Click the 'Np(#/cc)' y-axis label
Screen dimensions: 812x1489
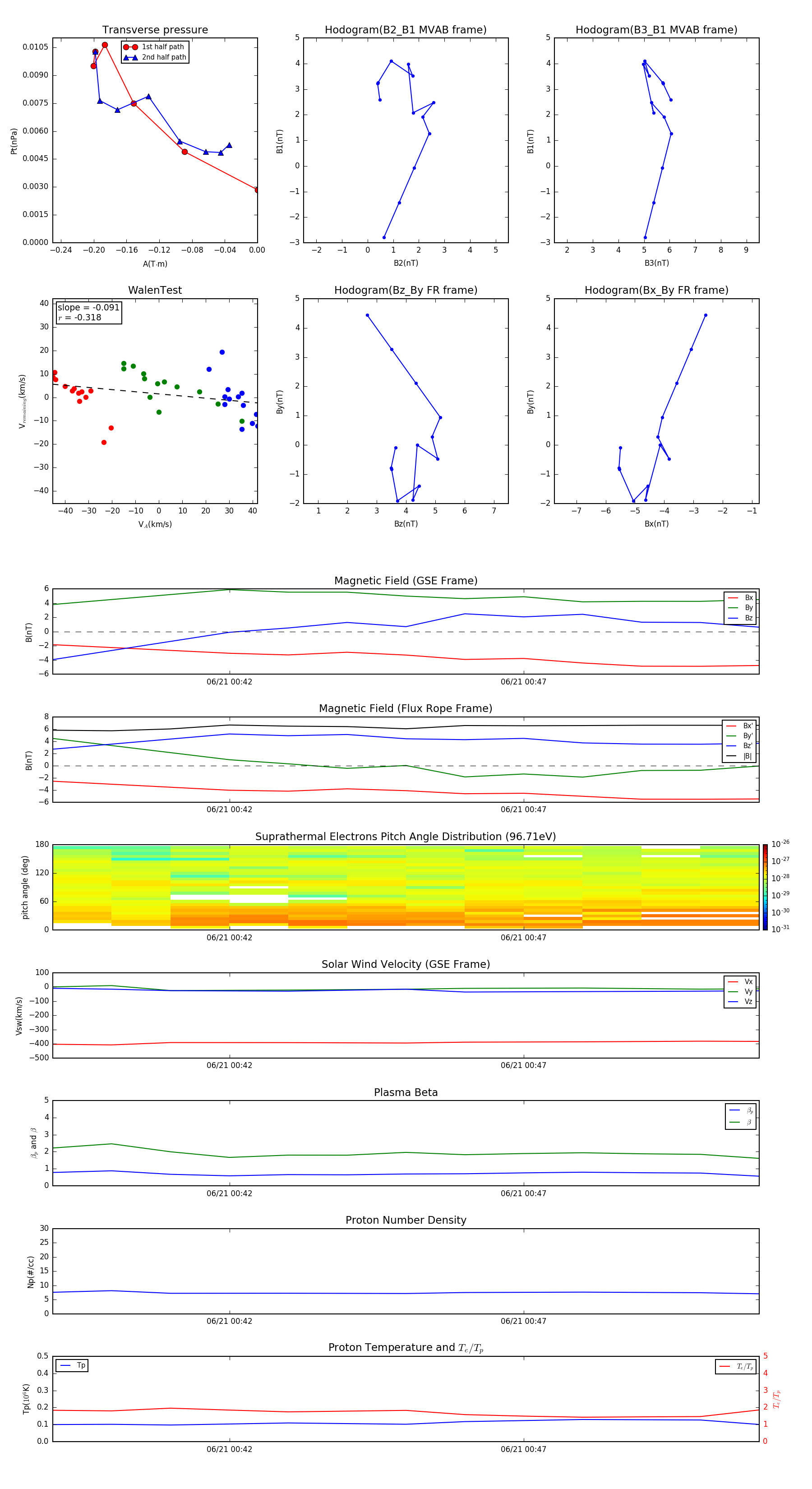pyautogui.click(x=31, y=1272)
